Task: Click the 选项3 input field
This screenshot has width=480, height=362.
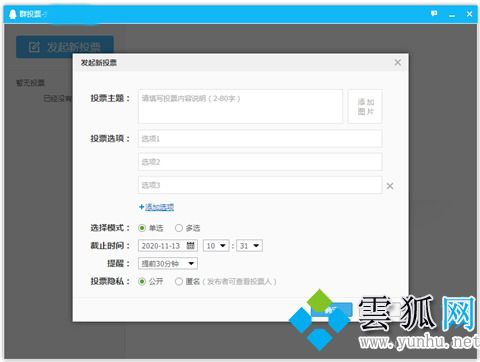Action: pos(260,185)
